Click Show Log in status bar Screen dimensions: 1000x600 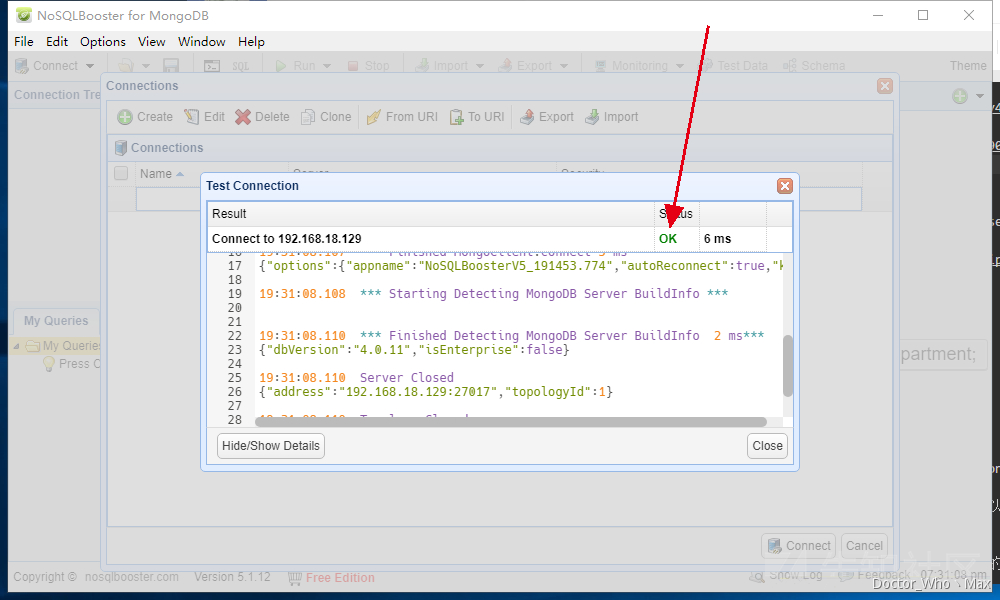pyautogui.click(x=786, y=575)
